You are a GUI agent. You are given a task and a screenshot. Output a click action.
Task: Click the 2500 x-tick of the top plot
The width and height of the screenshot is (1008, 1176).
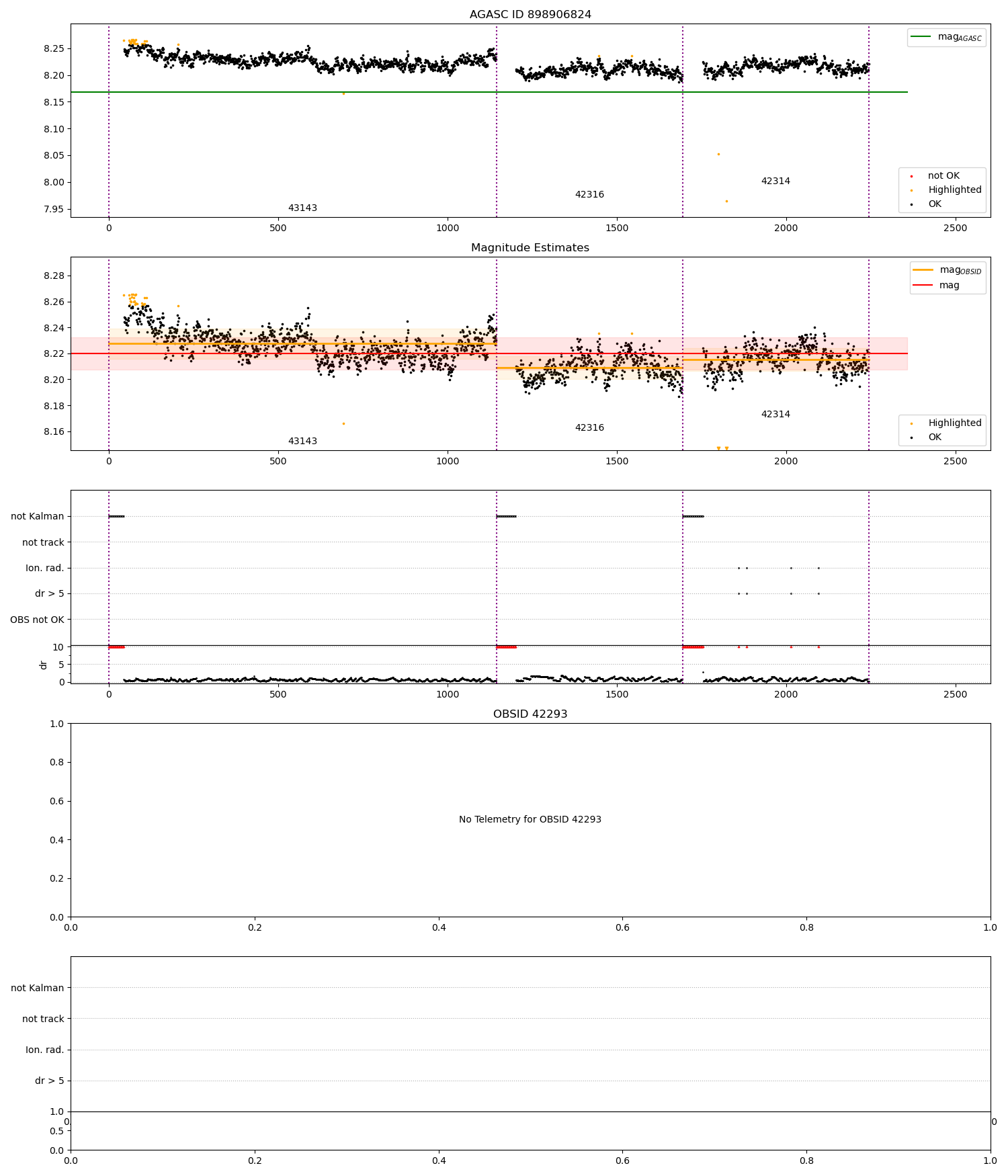coord(956,228)
